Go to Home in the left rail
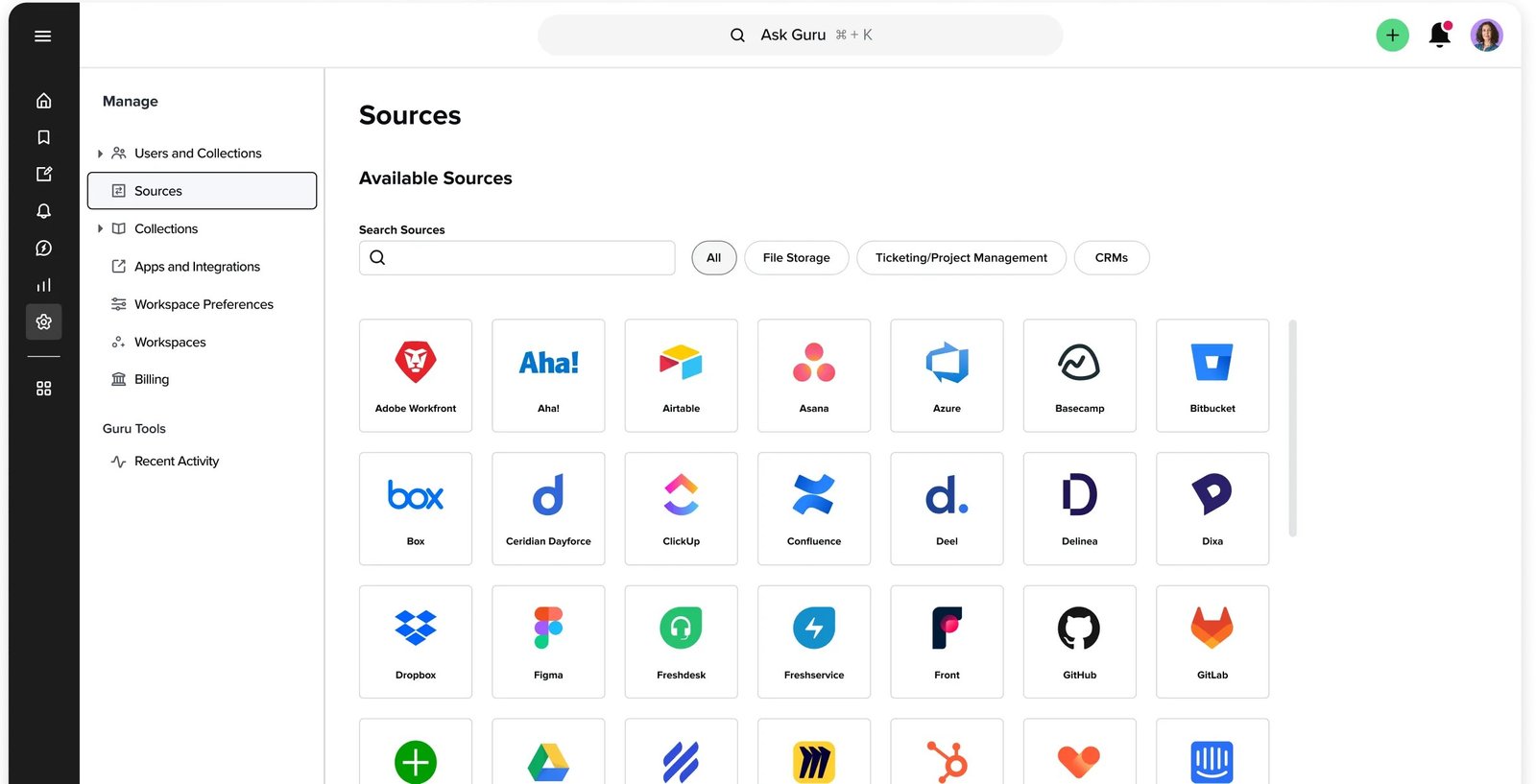Image resolution: width=1536 pixels, height=784 pixels. tap(43, 101)
